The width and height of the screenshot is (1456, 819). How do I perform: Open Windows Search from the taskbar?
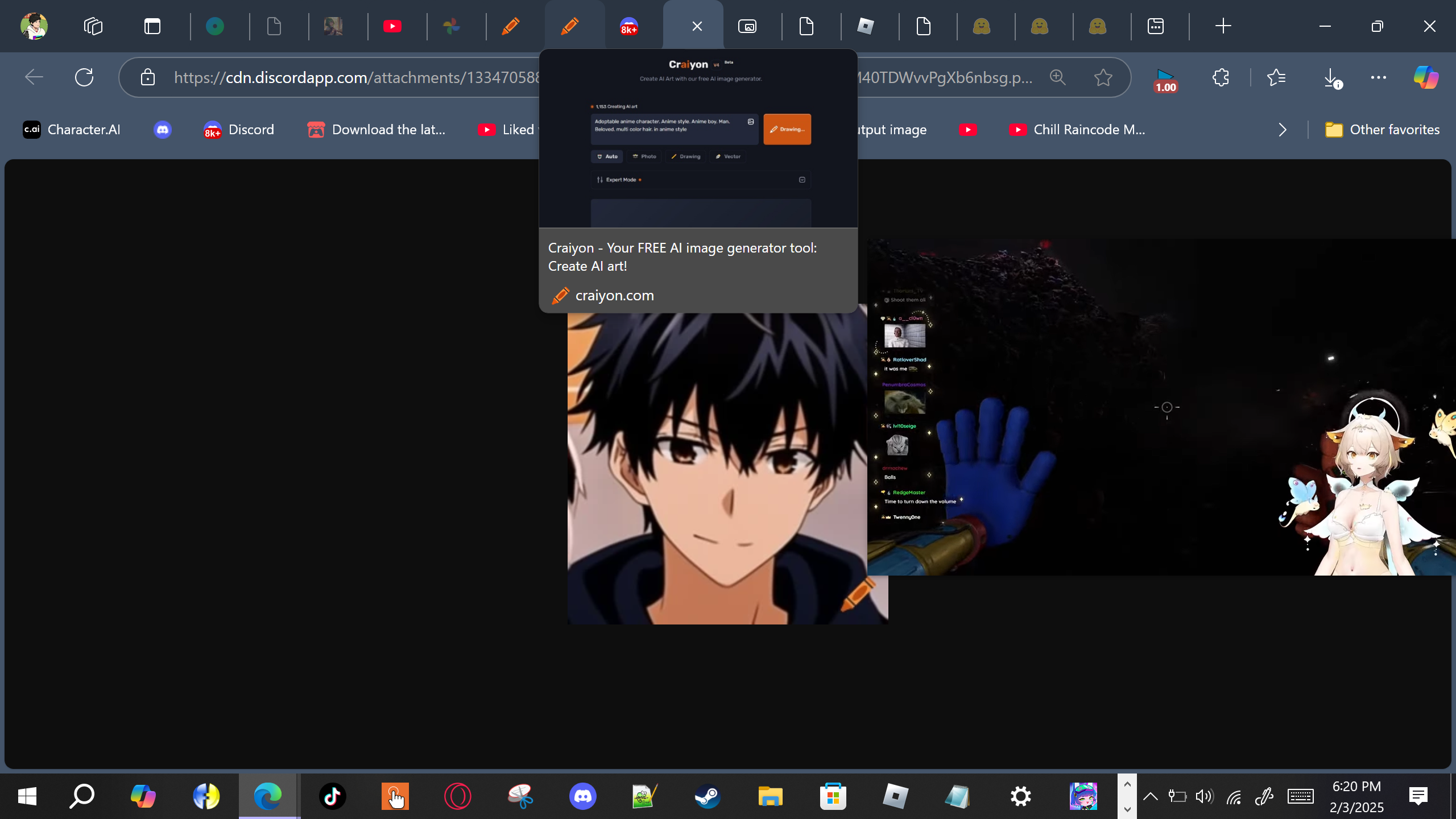(x=82, y=796)
